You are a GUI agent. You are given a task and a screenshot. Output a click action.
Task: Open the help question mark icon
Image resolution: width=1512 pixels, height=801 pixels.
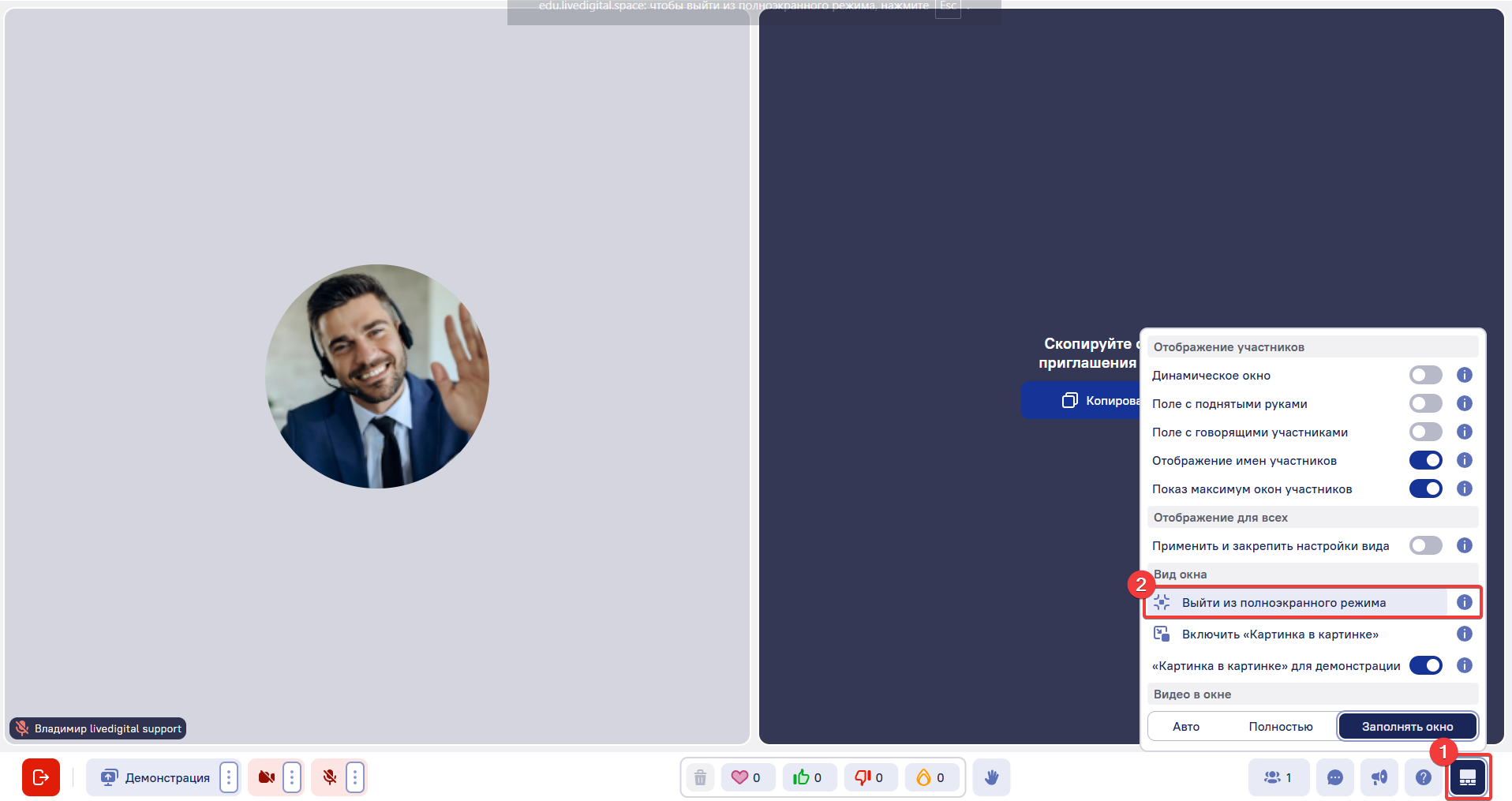pyautogui.click(x=1424, y=777)
